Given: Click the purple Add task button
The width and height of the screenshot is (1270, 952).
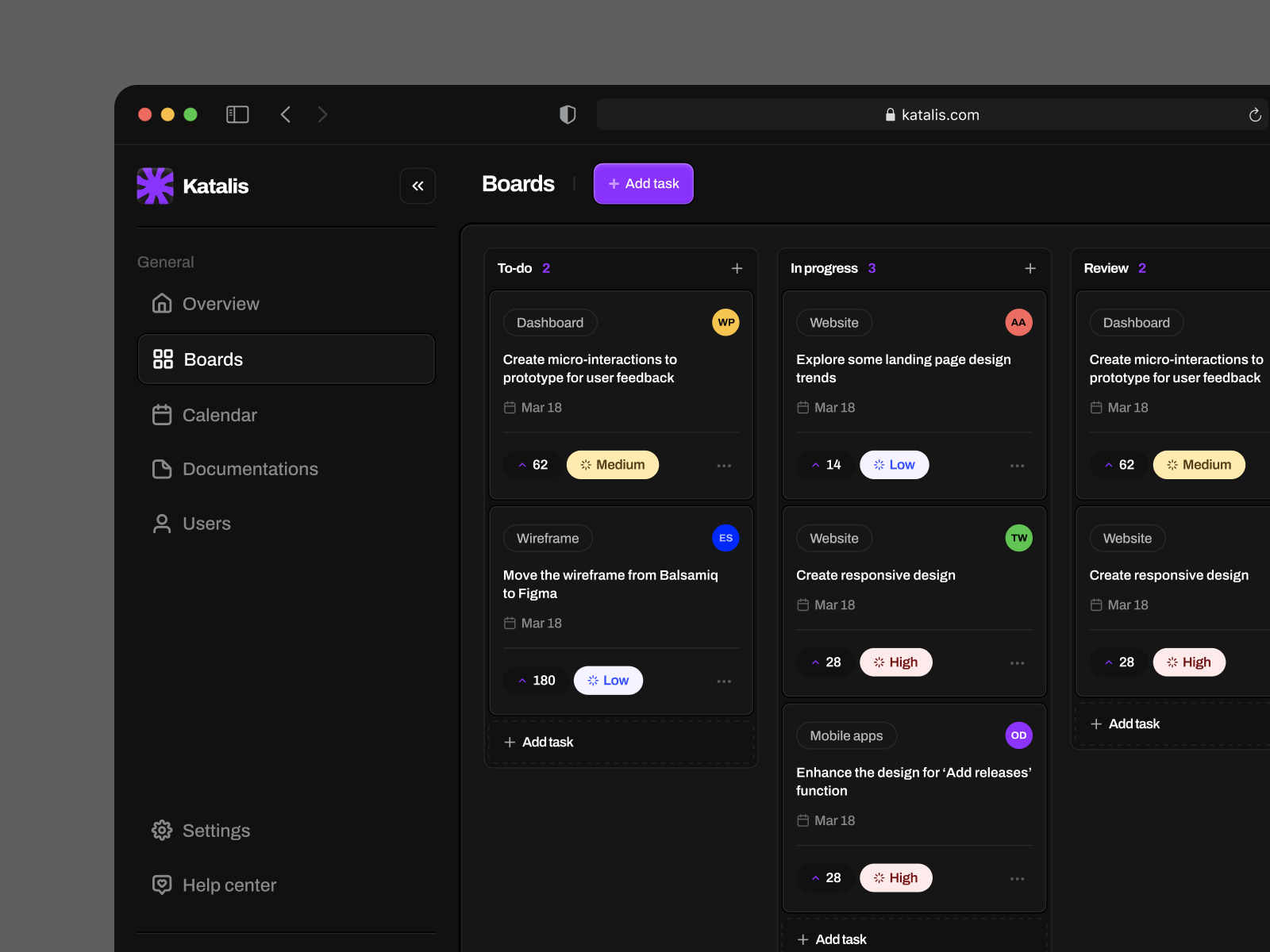Looking at the screenshot, I should click(x=644, y=183).
